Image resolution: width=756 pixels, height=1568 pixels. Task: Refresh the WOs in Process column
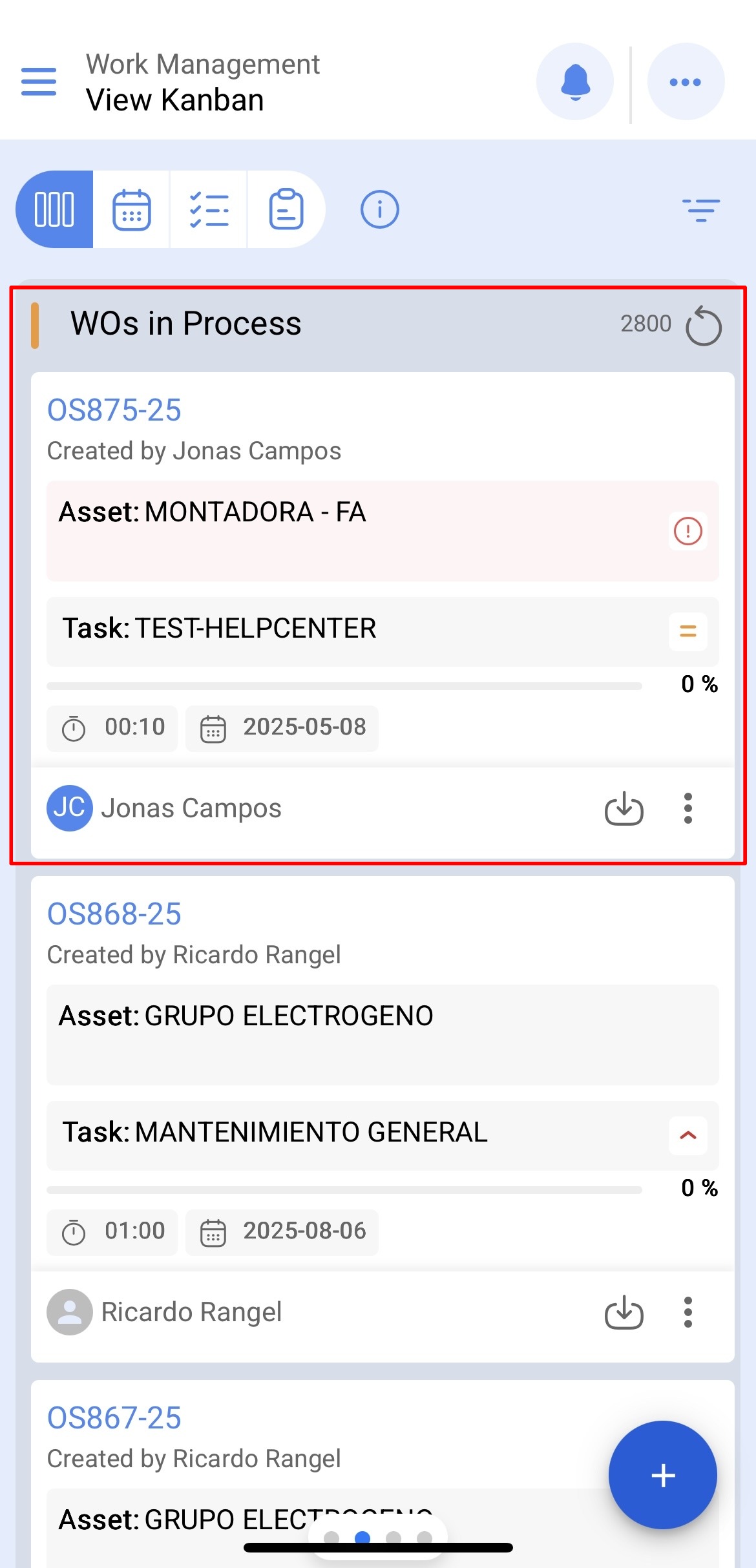click(704, 326)
